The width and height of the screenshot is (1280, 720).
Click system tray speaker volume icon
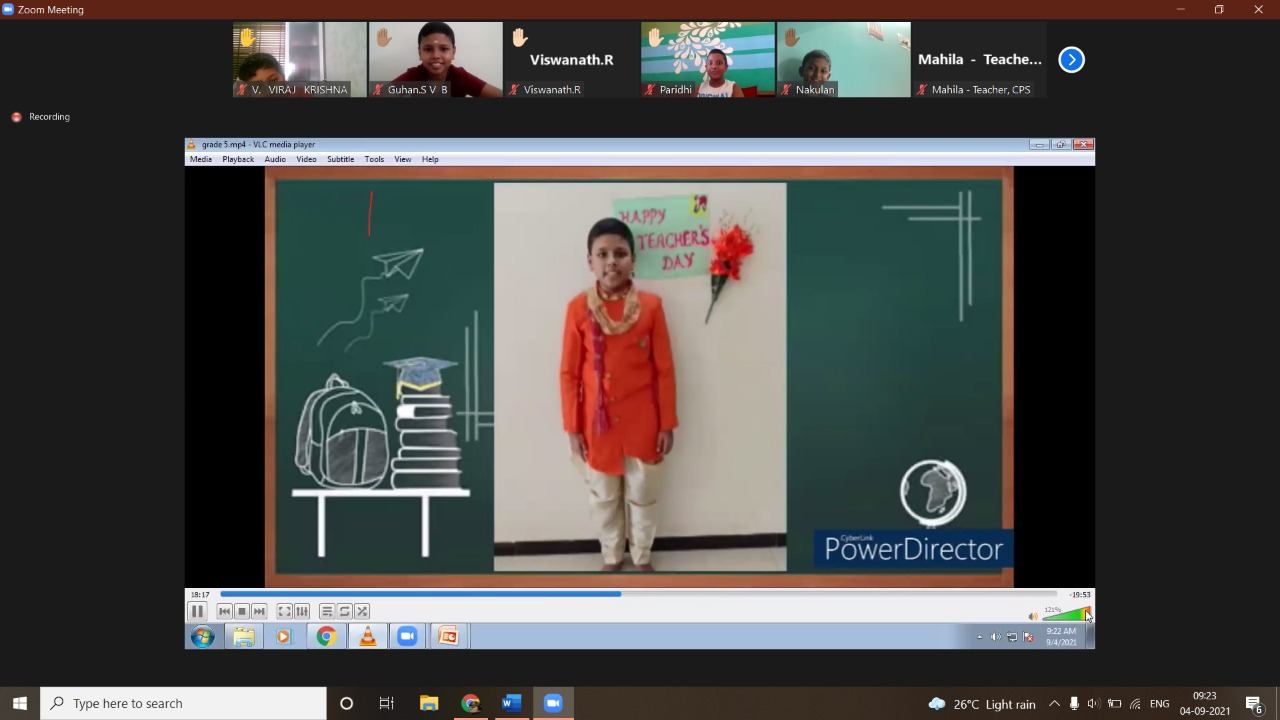1093,704
